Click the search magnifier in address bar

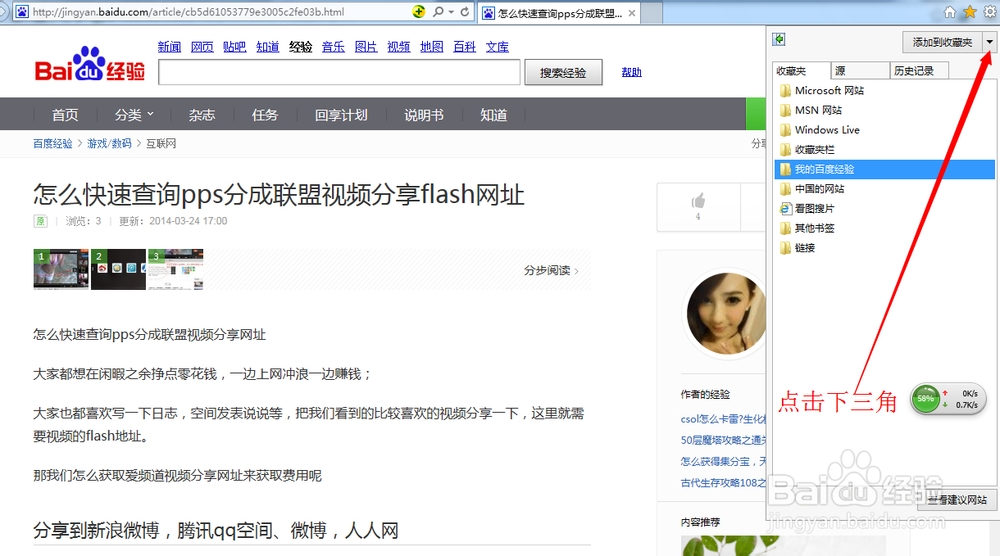[x=438, y=11]
